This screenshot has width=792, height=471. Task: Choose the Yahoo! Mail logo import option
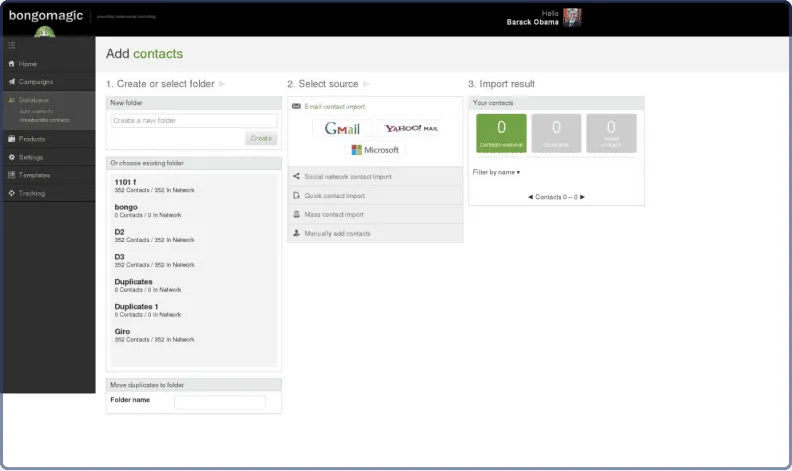(411, 128)
